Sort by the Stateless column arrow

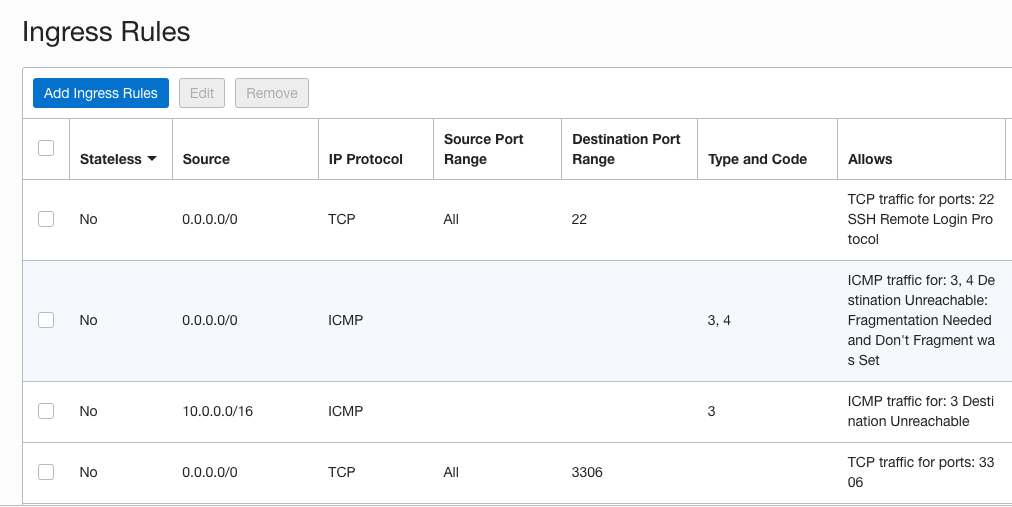[152, 159]
